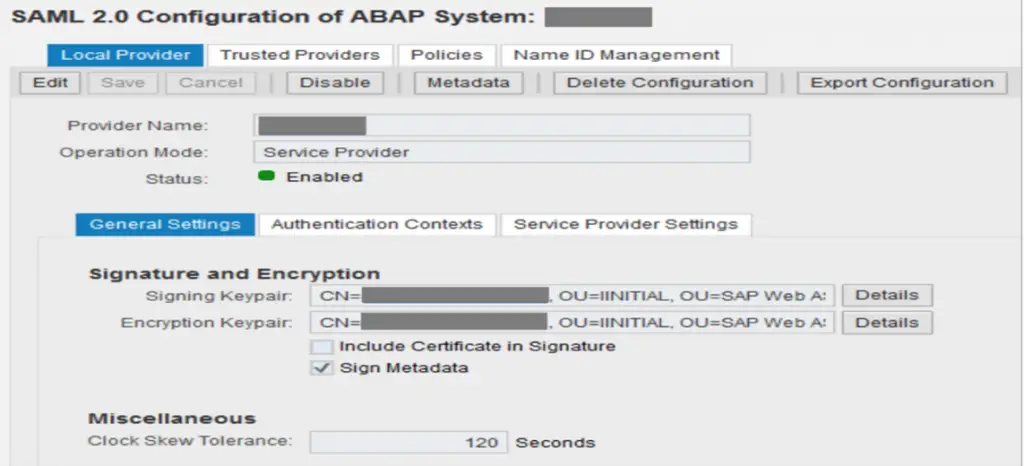Select the Name ID Management tab
1024x466 pixels.
pos(616,55)
